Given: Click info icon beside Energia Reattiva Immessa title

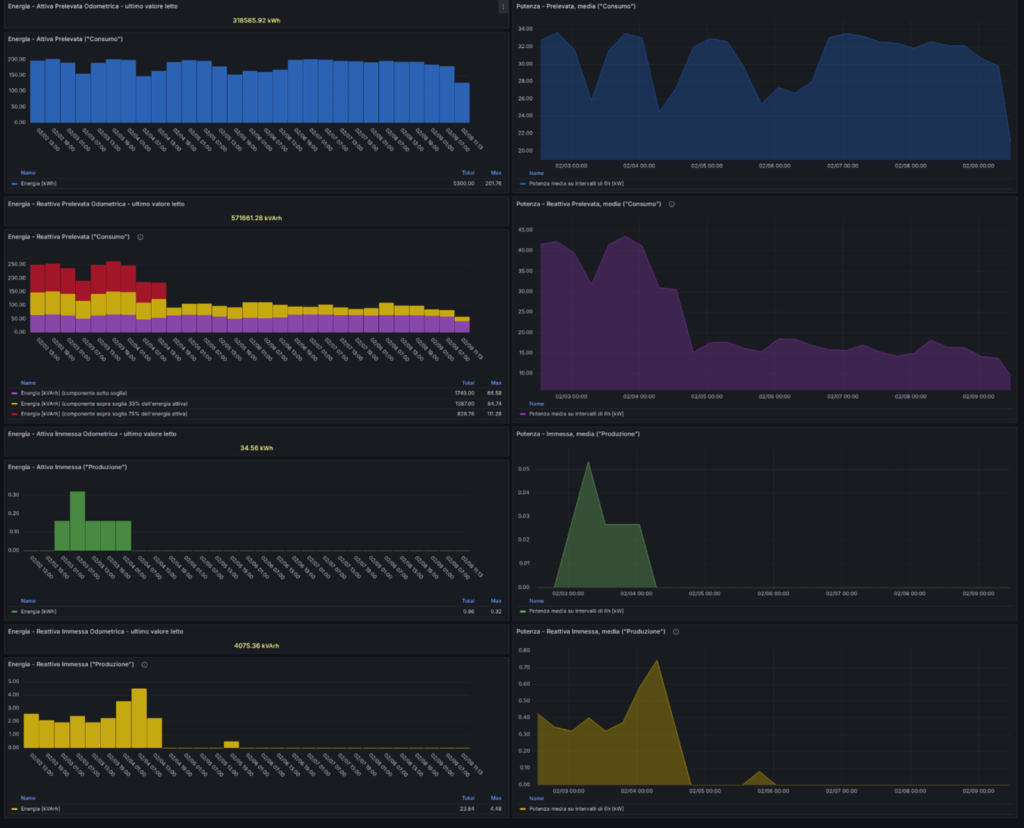Looking at the screenshot, I should click(145, 664).
